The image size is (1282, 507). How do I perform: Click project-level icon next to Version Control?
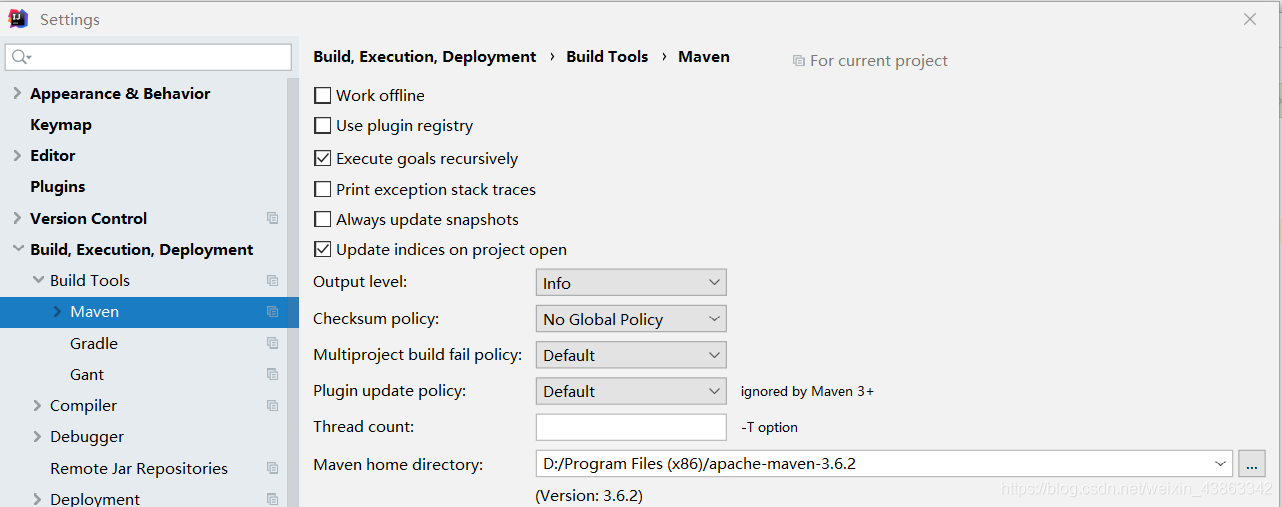pos(272,218)
